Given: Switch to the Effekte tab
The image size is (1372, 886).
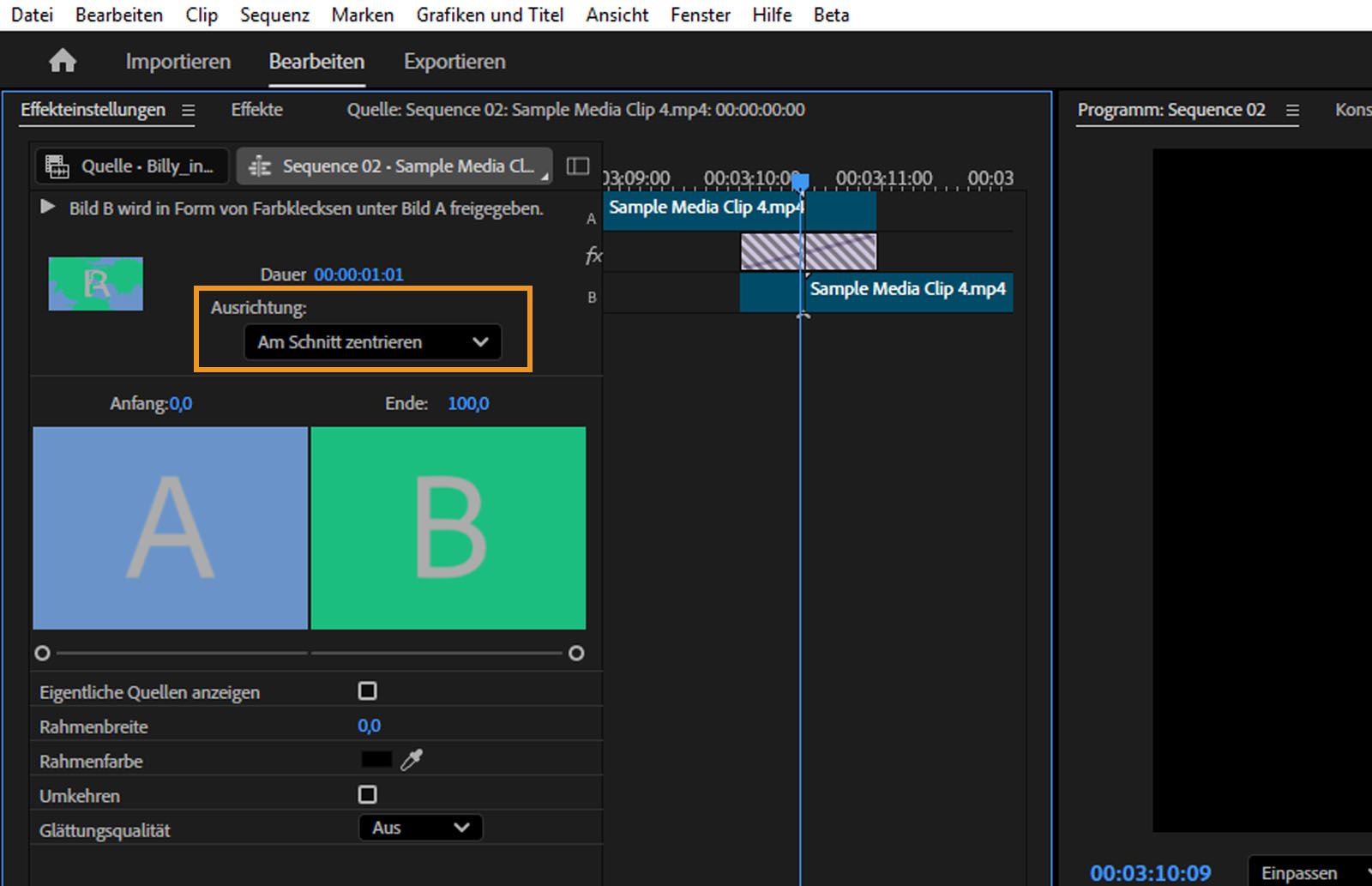Looking at the screenshot, I should pyautogui.click(x=256, y=110).
